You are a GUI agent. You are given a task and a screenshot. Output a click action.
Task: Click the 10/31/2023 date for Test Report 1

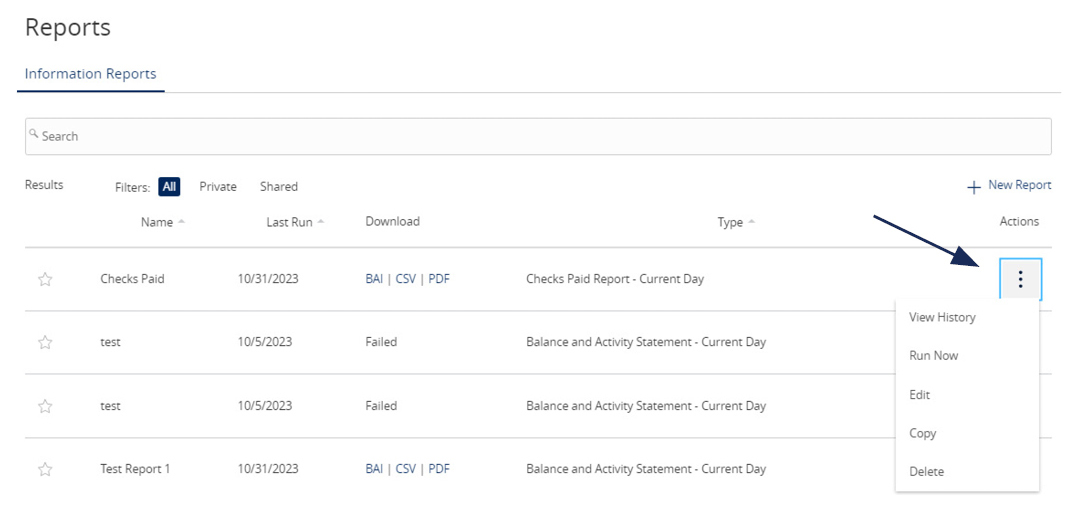coord(268,469)
